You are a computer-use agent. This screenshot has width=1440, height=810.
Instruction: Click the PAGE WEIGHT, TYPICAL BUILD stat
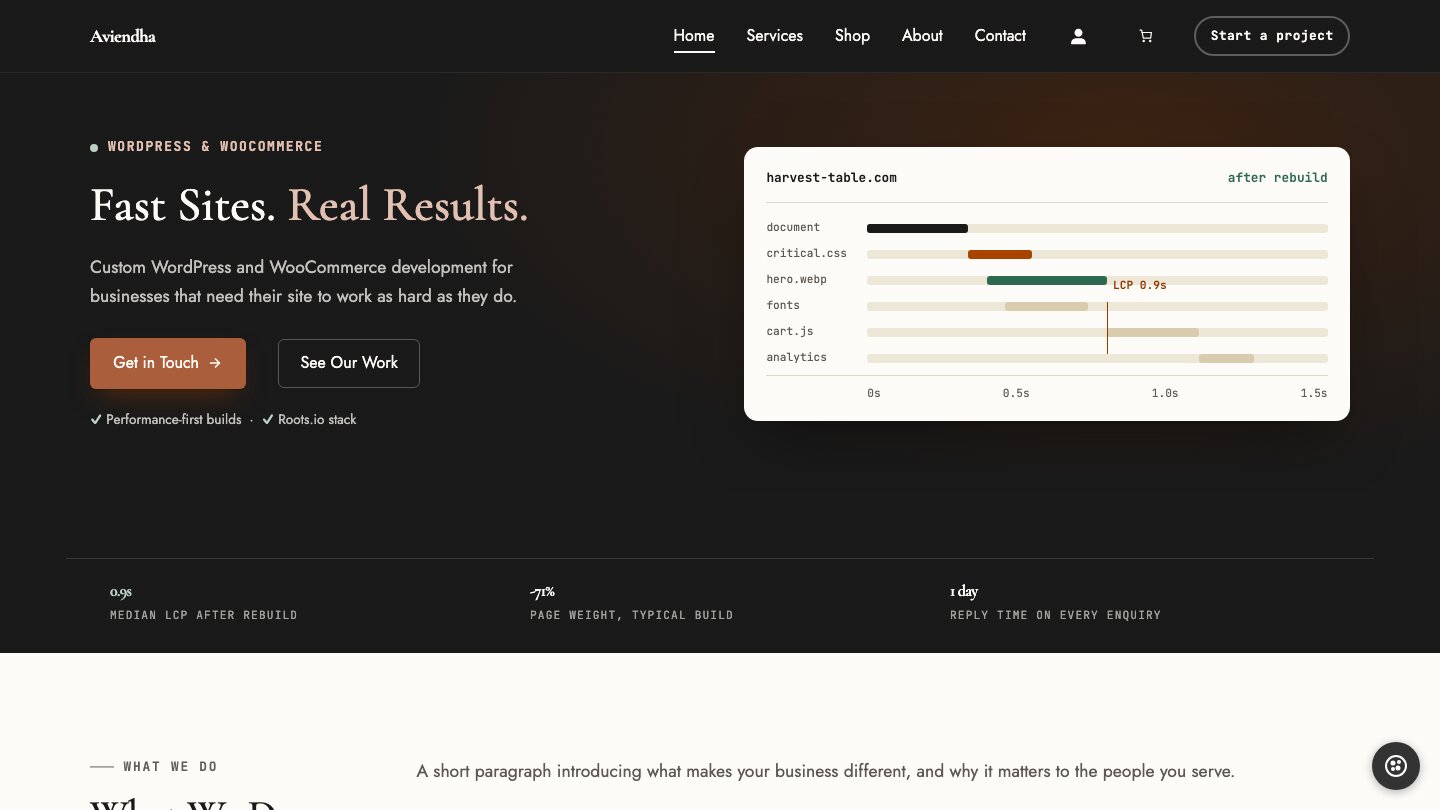pyautogui.click(x=632, y=615)
